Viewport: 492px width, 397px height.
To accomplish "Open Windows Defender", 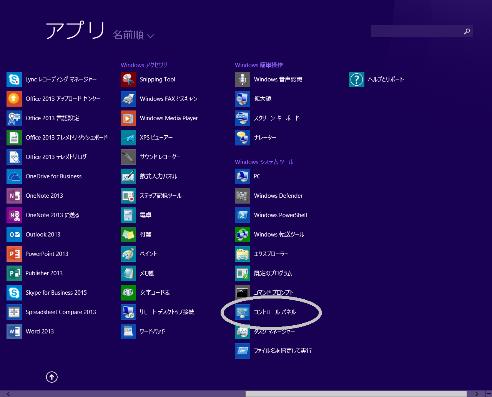I will (x=269, y=196).
